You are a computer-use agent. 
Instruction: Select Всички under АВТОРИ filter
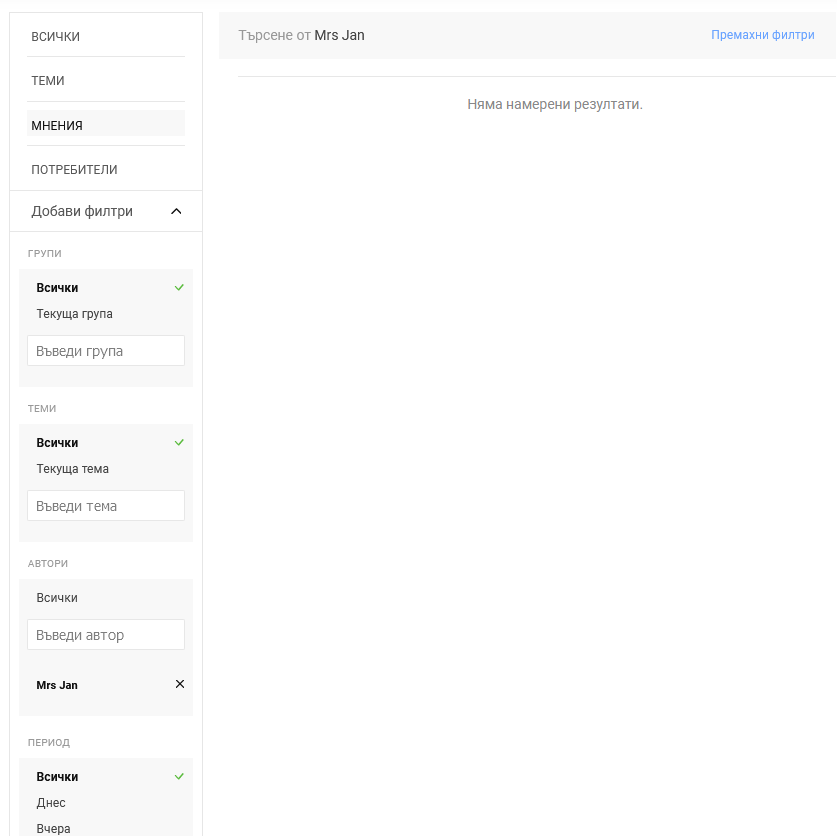[106, 598]
